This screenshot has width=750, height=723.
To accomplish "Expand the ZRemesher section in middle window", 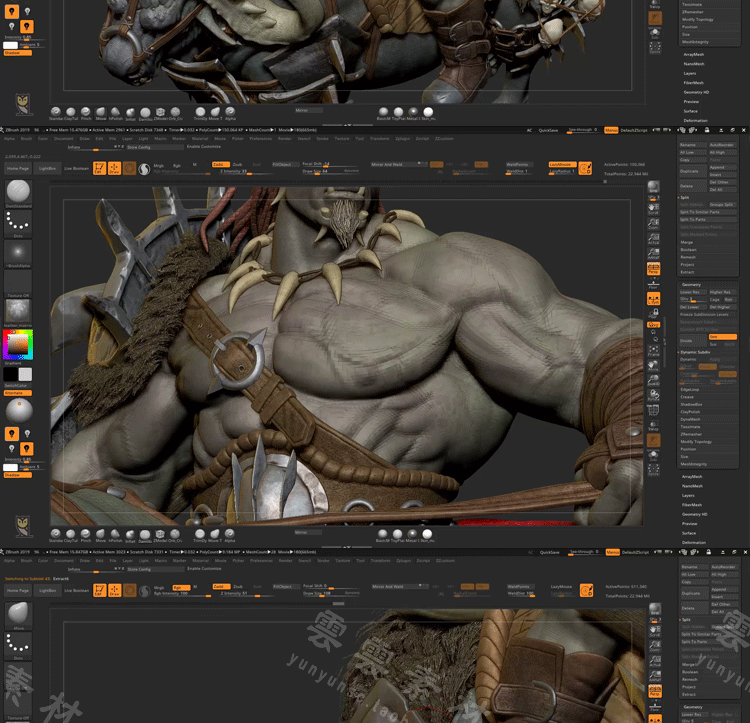I will 691,434.
